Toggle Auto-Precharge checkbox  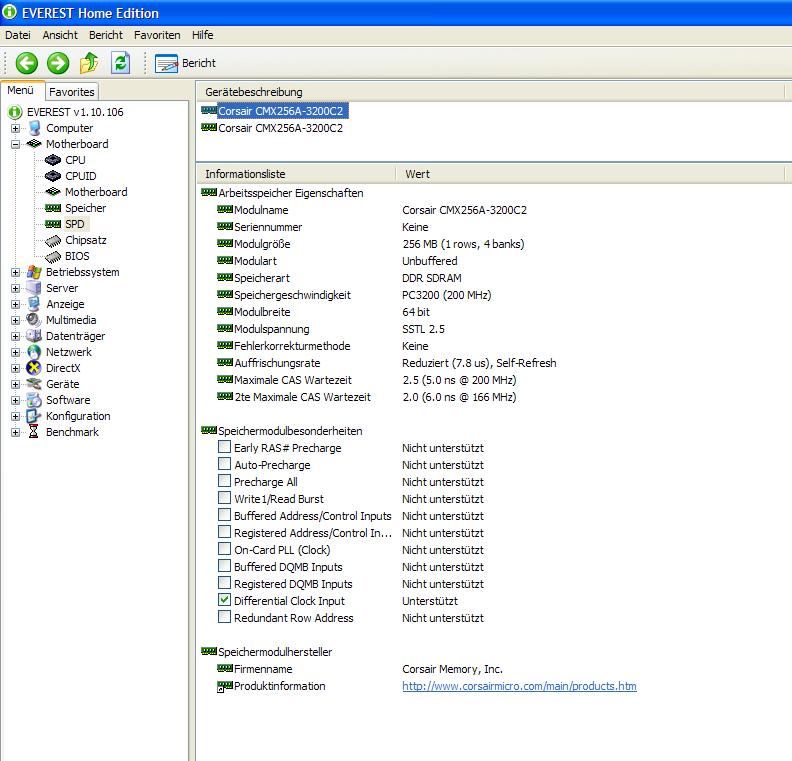224,464
